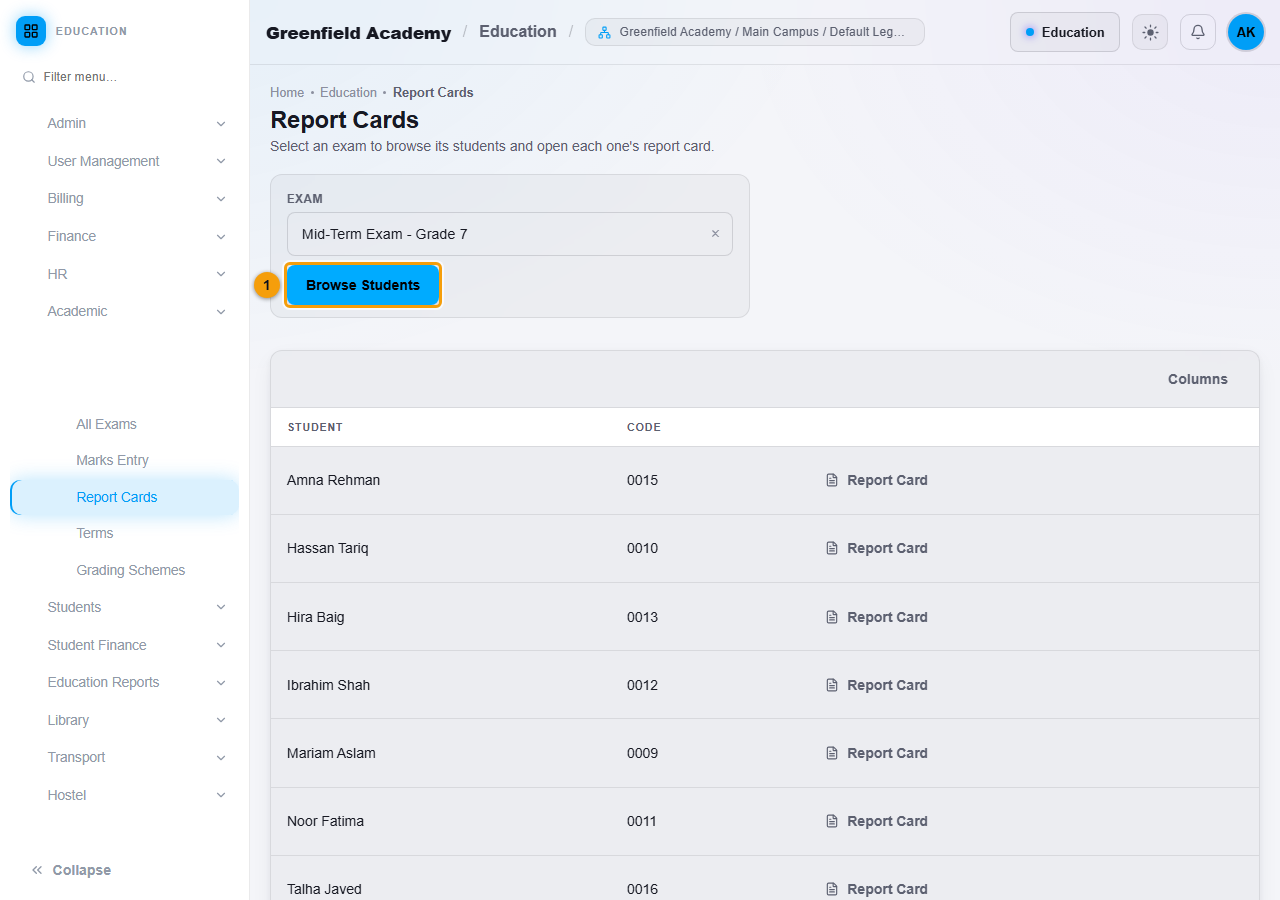Open the Mid-Term Exam - Grade 7 dropdown
The image size is (1280, 900).
(x=510, y=234)
